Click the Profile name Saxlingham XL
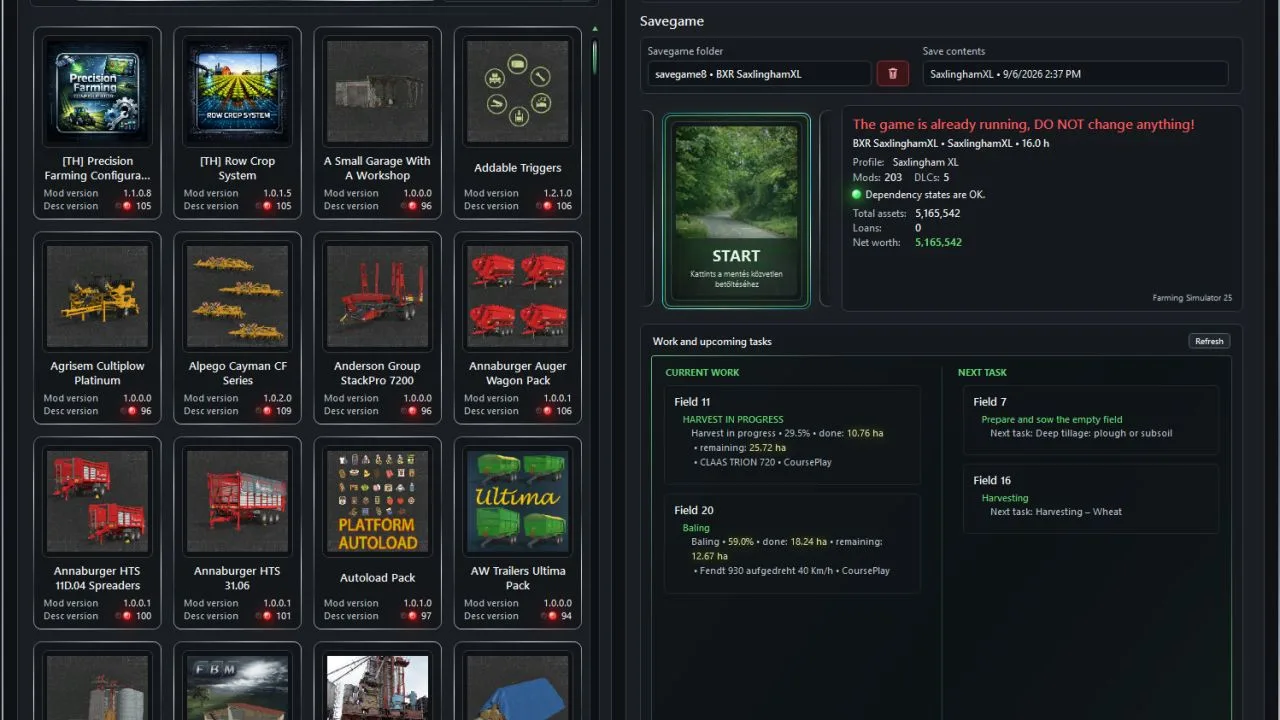This screenshot has width=1280, height=720. (926, 162)
